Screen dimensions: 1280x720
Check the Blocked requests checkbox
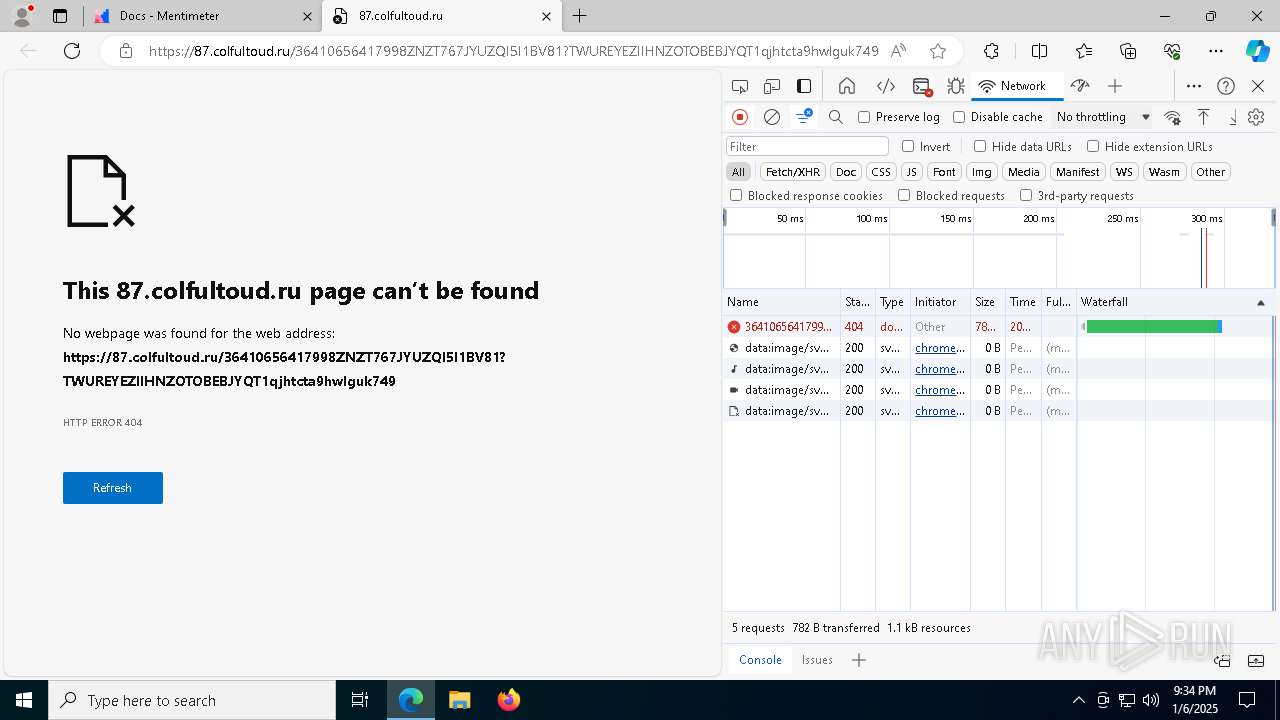point(904,195)
